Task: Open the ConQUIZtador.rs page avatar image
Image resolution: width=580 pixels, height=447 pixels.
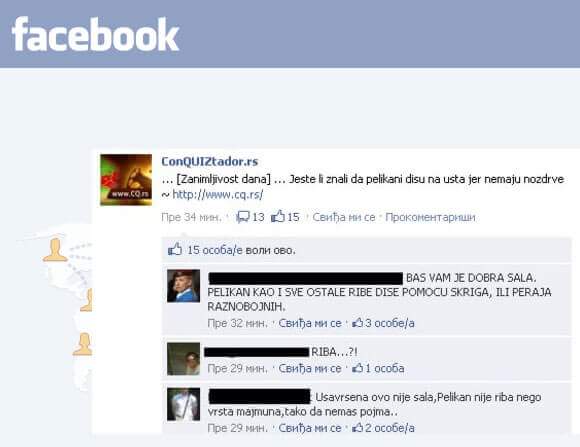Action: click(x=126, y=180)
